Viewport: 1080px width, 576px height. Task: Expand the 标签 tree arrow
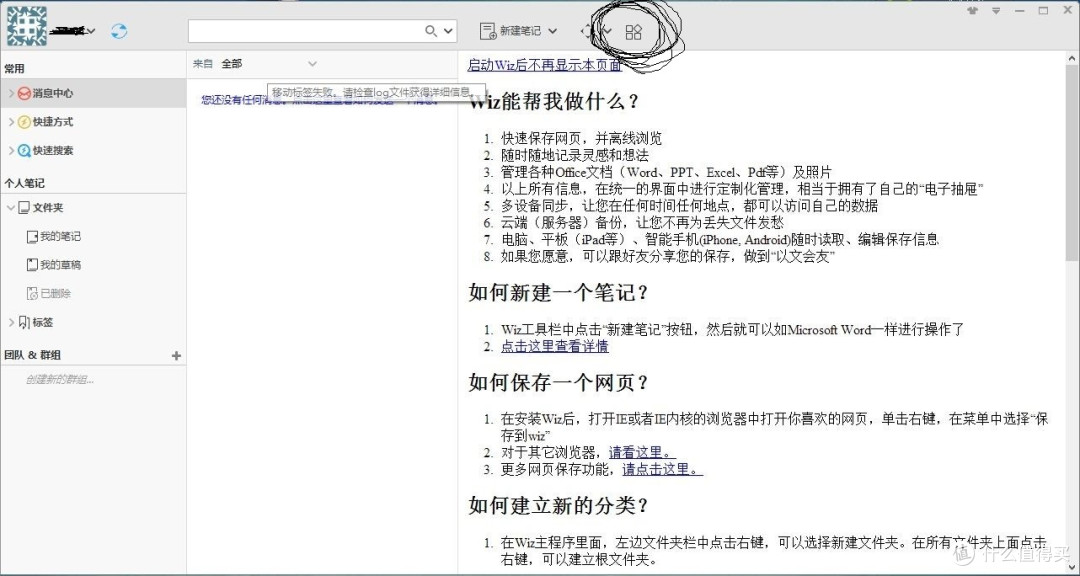tap(11, 322)
